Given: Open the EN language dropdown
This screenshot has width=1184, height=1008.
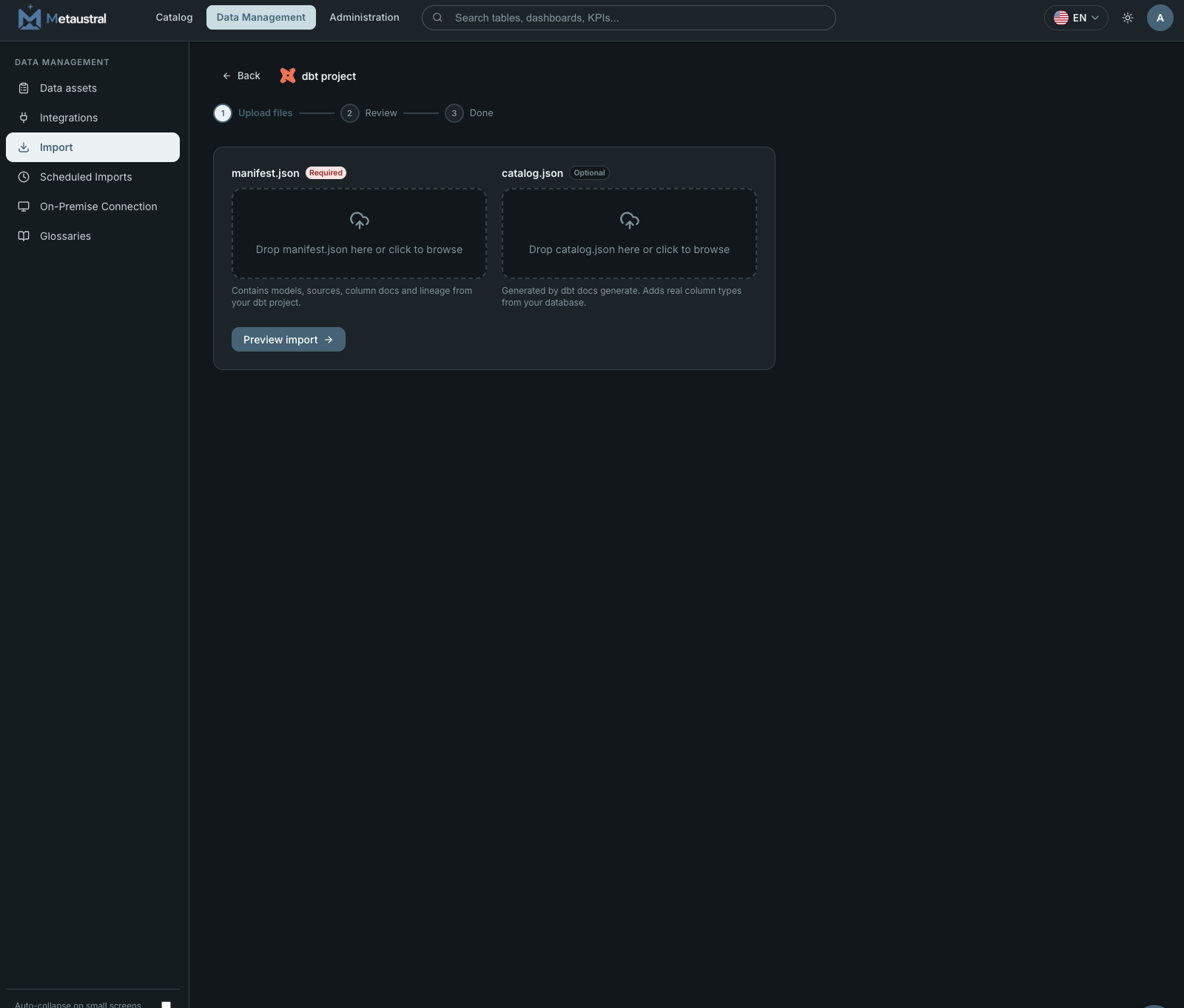Looking at the screenshot, I should pos(1076,18).
